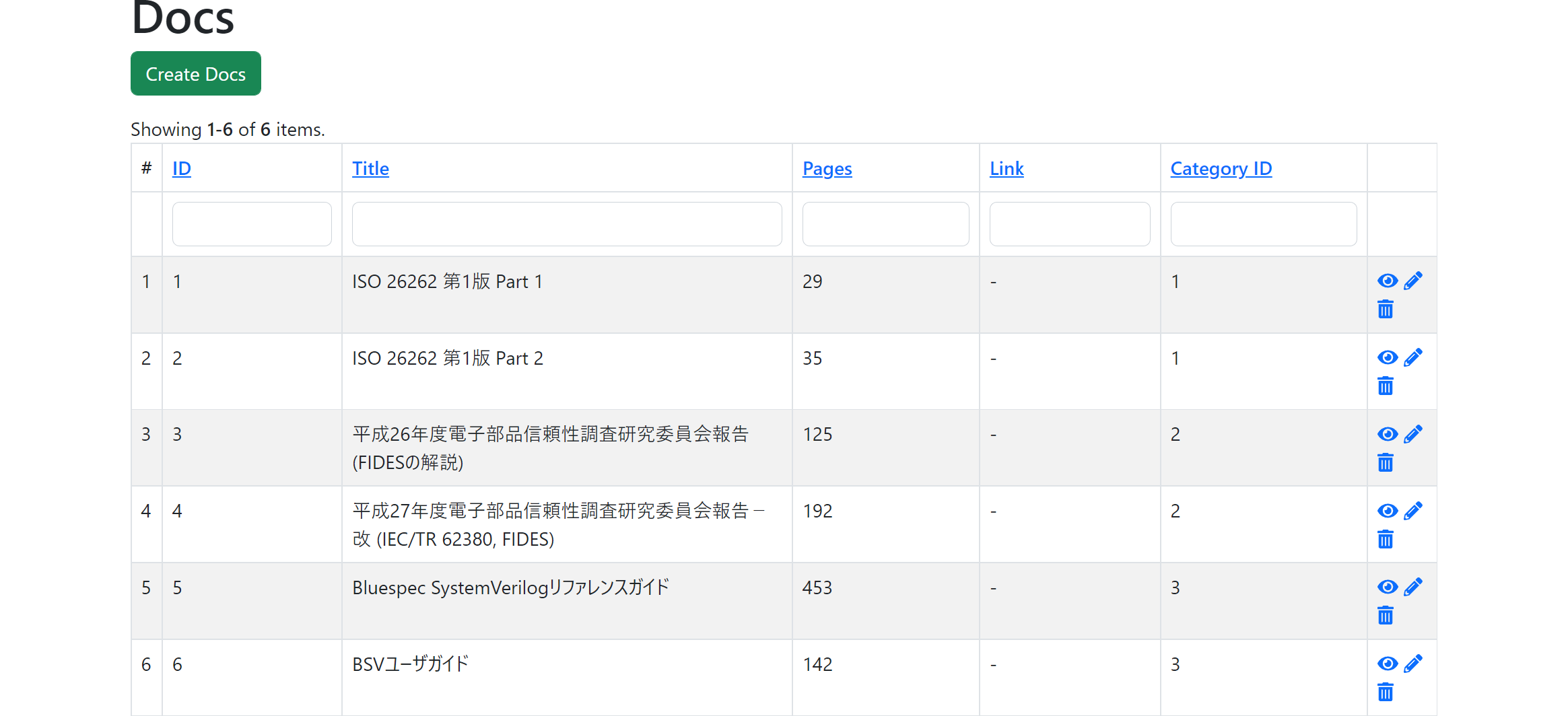
Task: Edit the document with 125 pages
Action: coord(1413,434)
